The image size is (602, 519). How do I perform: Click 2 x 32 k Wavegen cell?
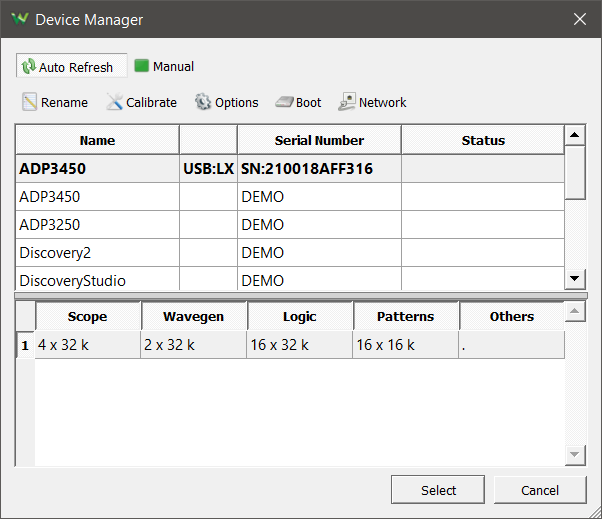tap(194, 345)
